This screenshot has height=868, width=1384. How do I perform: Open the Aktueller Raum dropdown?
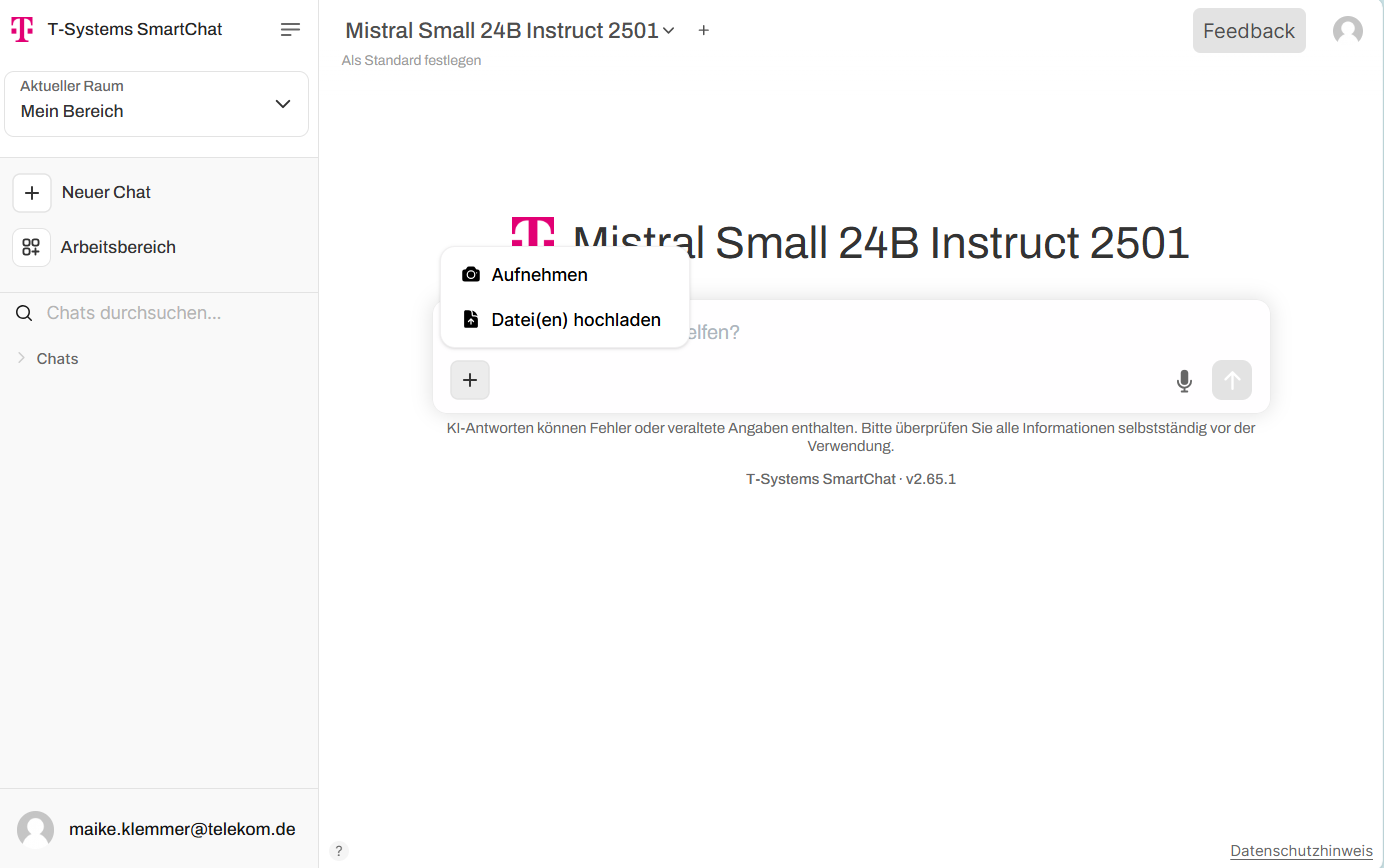156,104
